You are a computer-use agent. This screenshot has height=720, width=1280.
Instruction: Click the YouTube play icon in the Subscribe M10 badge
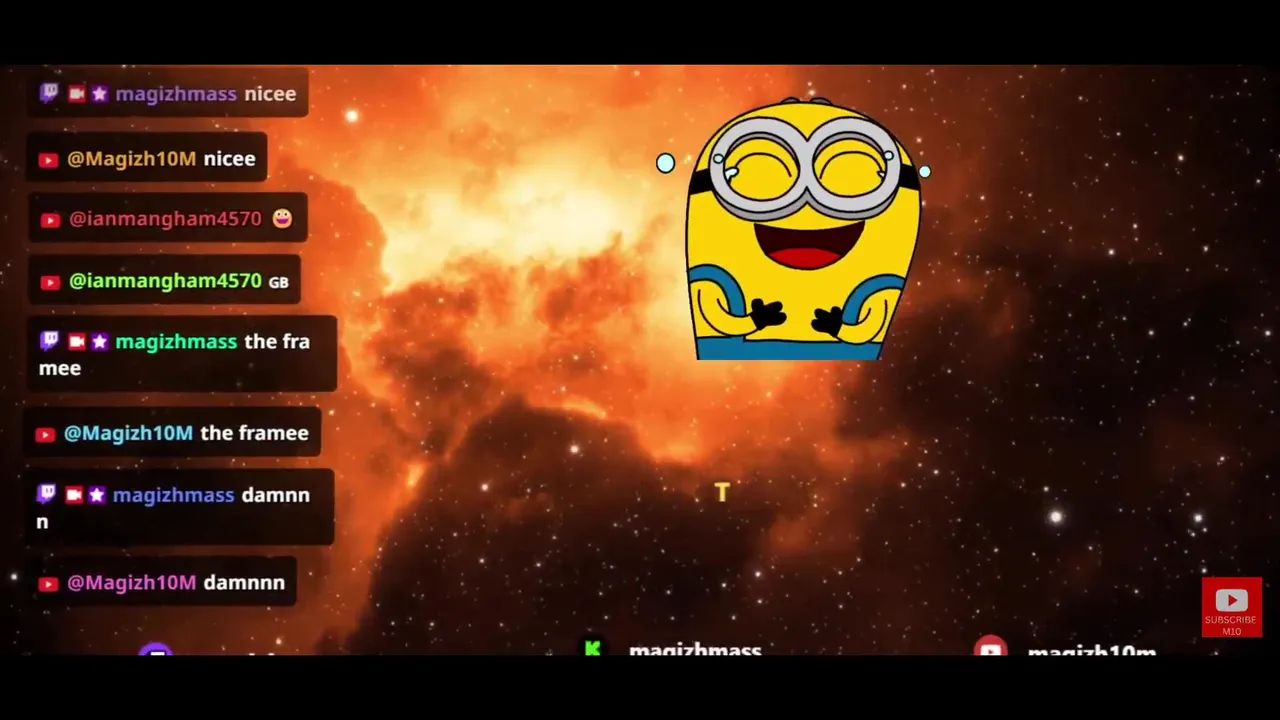coord(1231,600)
